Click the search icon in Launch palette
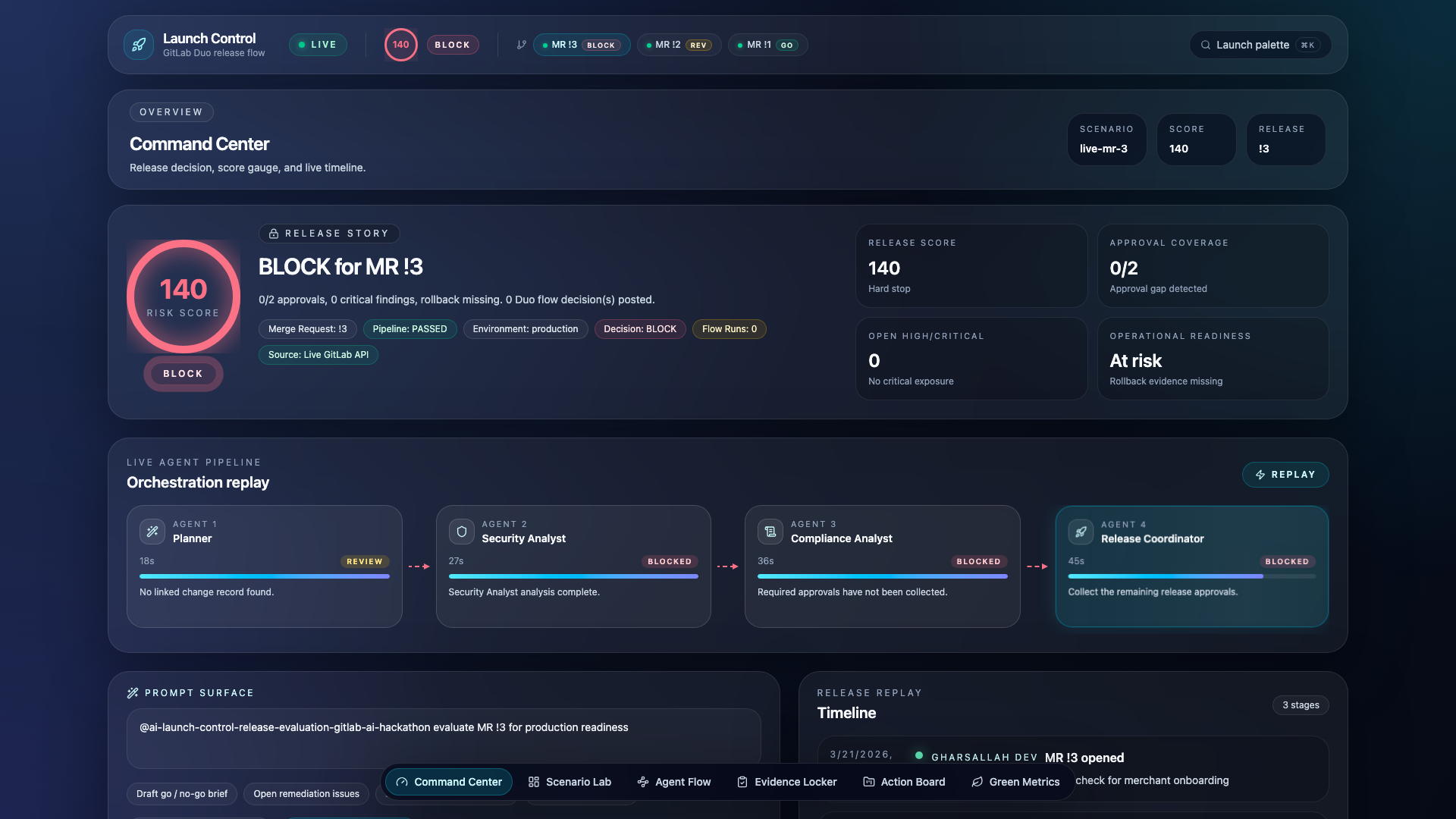This screenshot has width=1456, height=819. click(1205, 45)
